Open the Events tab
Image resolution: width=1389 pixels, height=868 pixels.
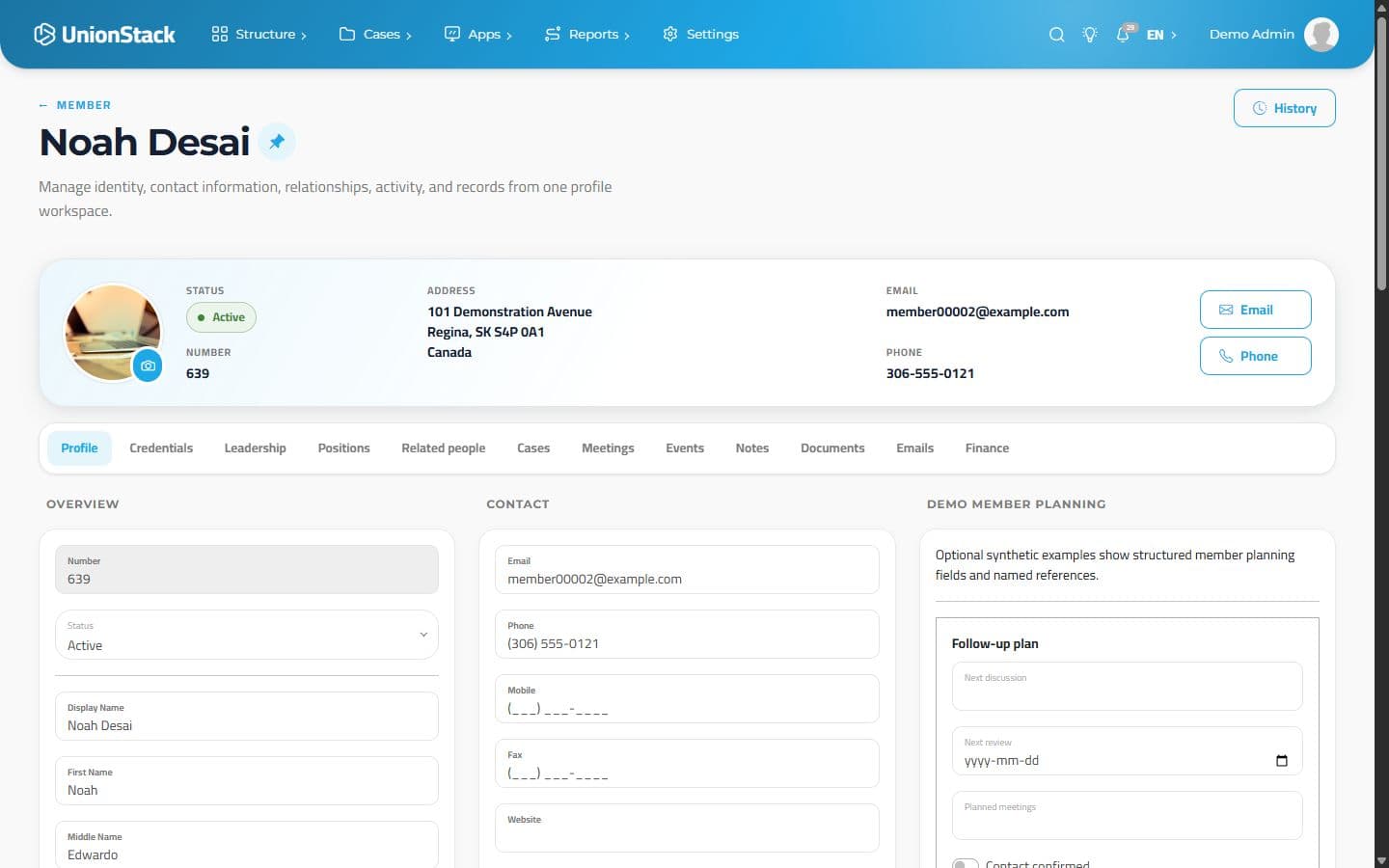point(685,448)
